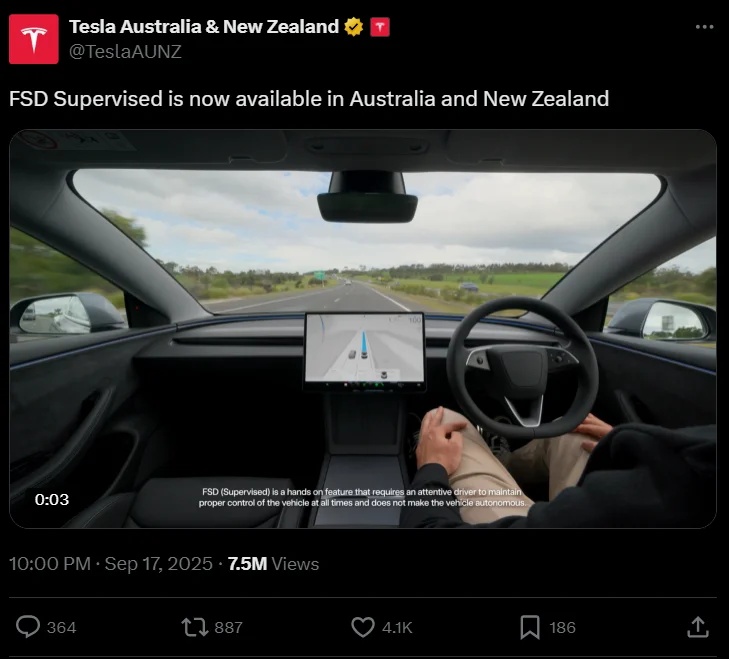Click the 186 bookmarks count
729x659 pixels.
click(x=563, y=627)
